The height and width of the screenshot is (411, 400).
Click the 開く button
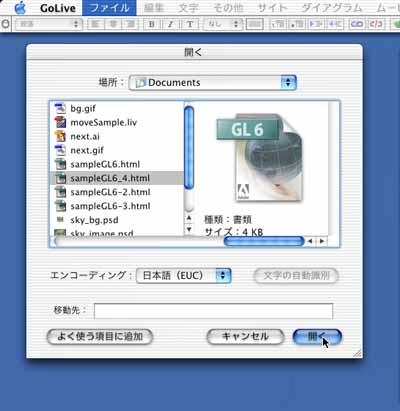[x=317, y=337]
